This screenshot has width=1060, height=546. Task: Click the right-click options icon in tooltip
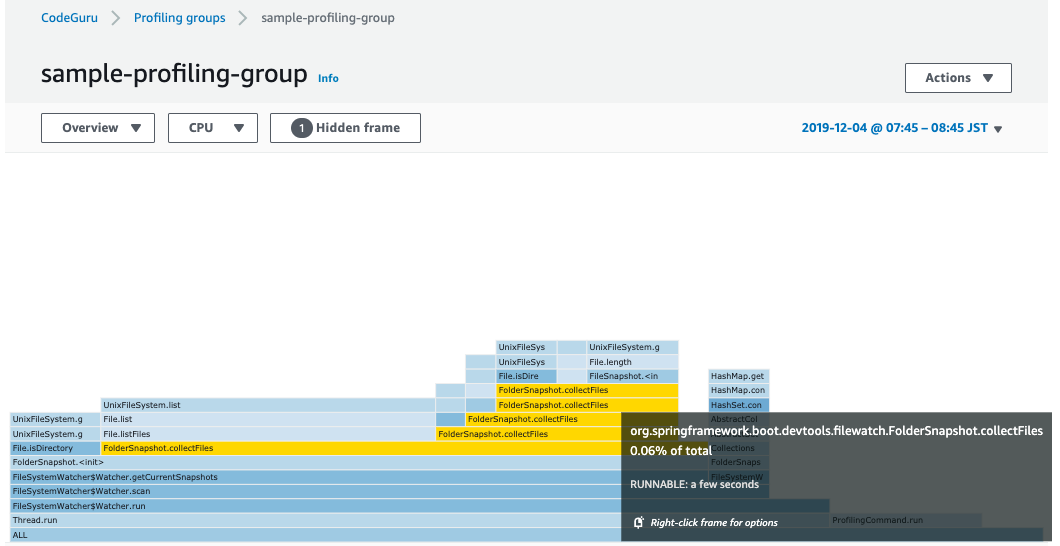[x=639, y=522]
